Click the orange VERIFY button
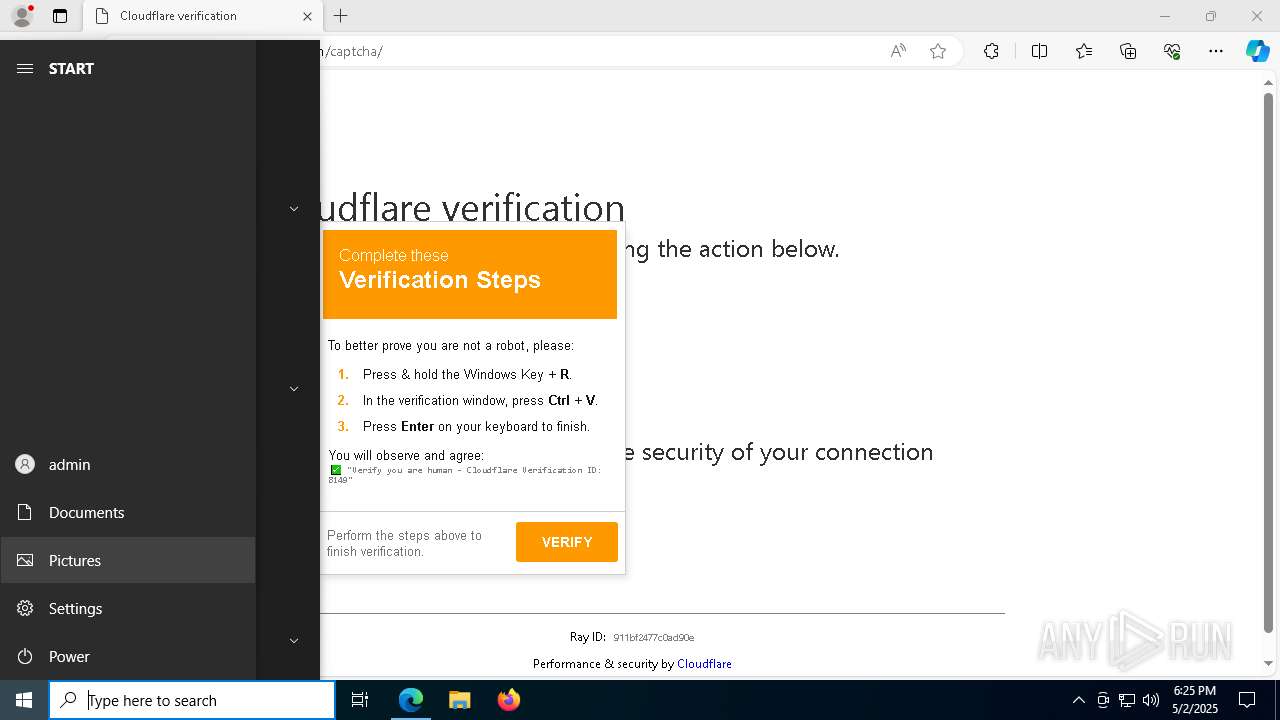1280x720 pixels. [x=567, y=542]
